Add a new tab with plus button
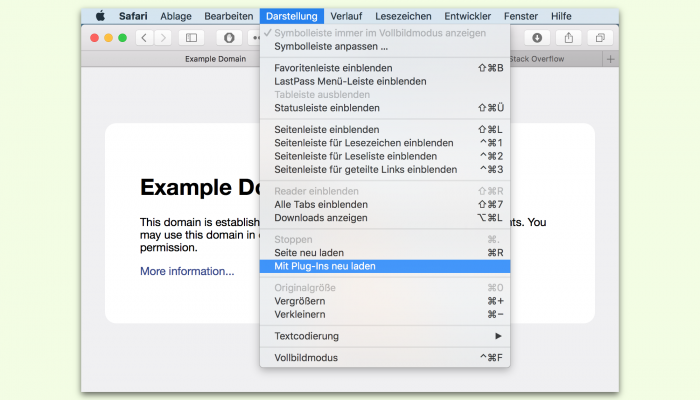 pyautogui.click(x=611, y=59)
